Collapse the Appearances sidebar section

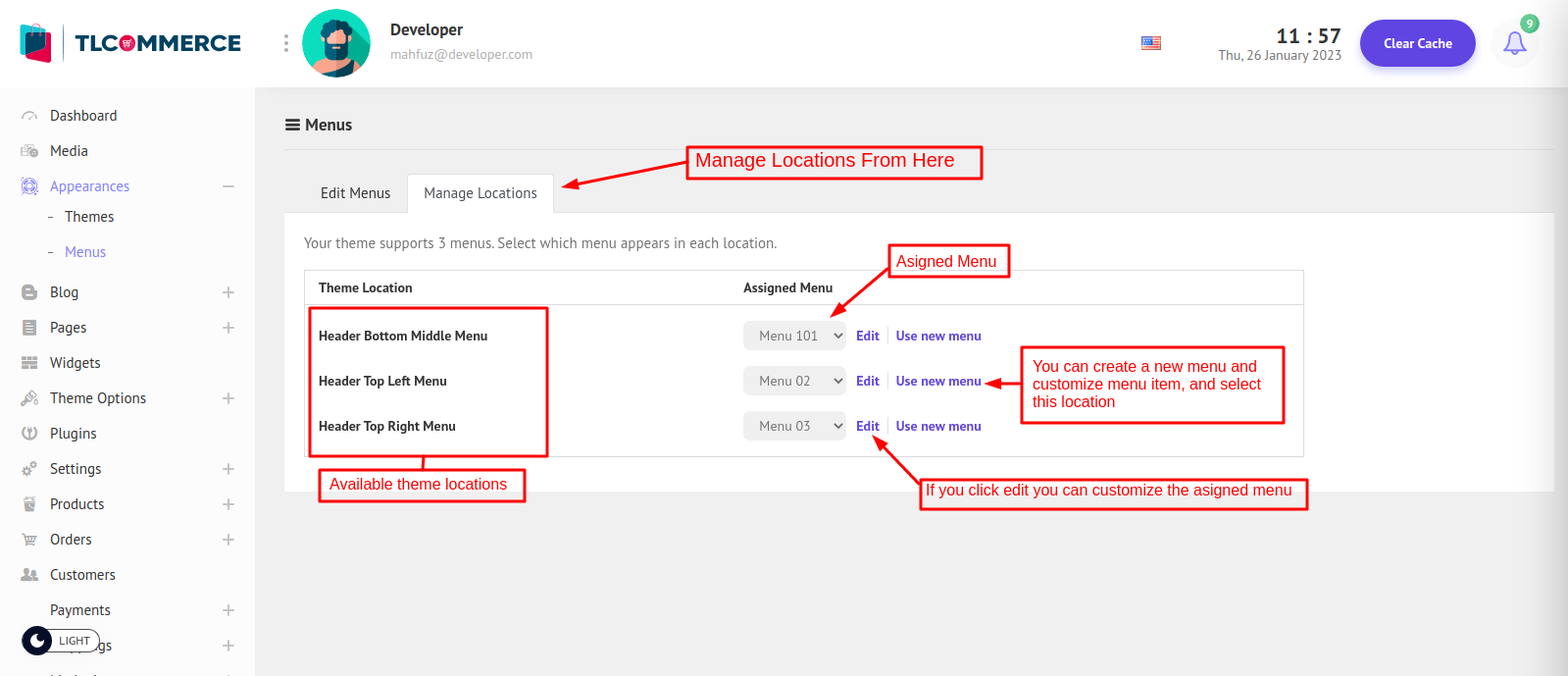pyautogui.click(x=228, y=186)
